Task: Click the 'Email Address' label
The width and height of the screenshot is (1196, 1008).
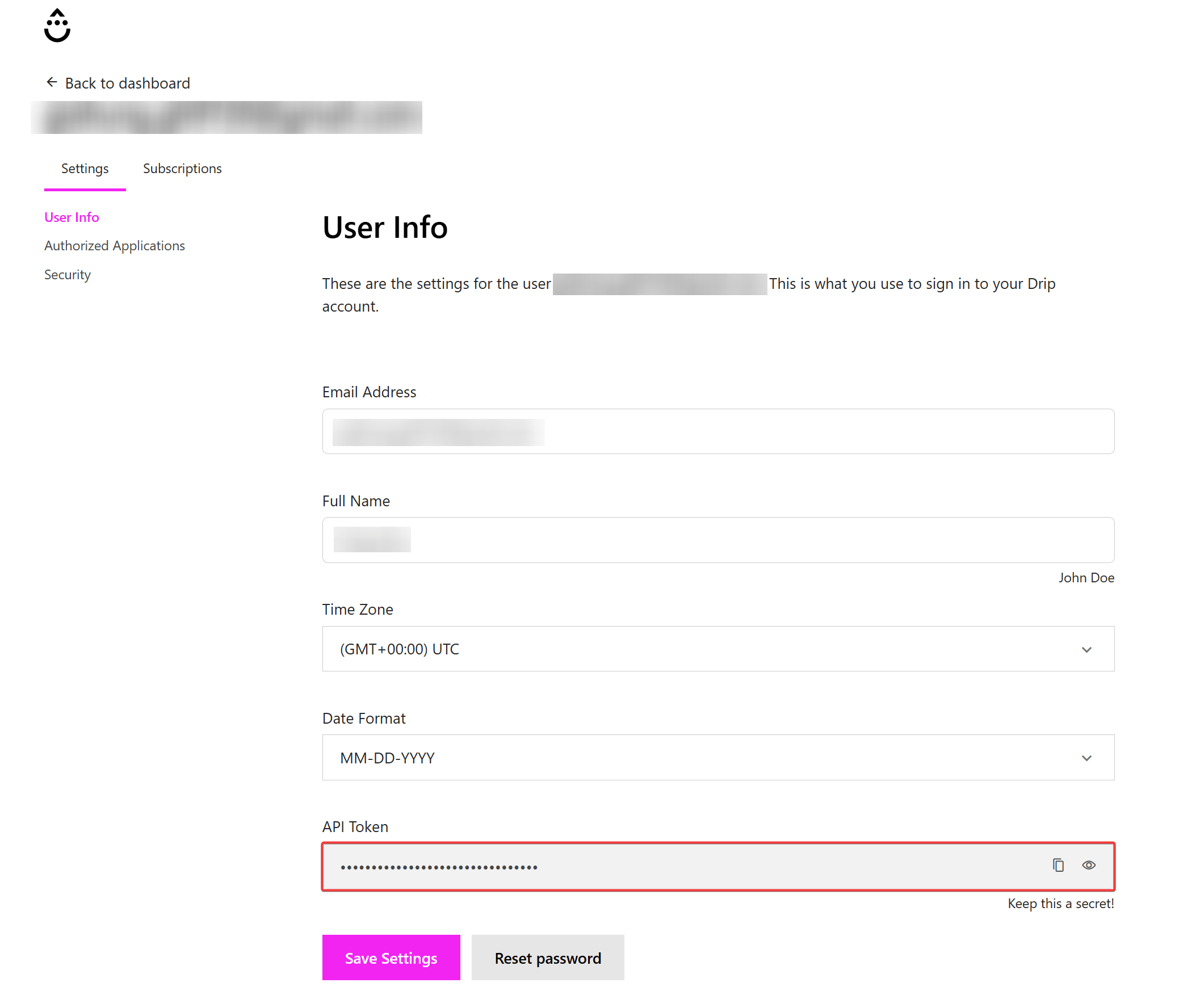Action: tap(369, 392)
